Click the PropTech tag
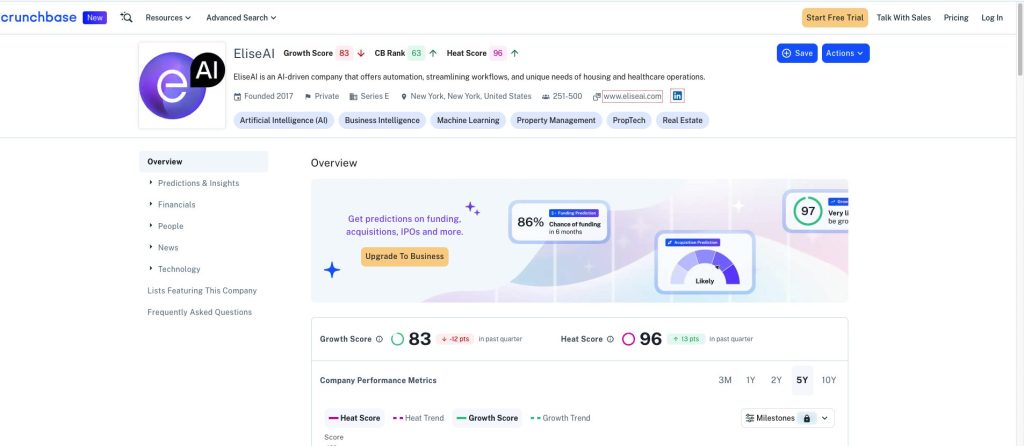Image resolution: width=1024 pixels, height=446 pixels. coord(629,120)
